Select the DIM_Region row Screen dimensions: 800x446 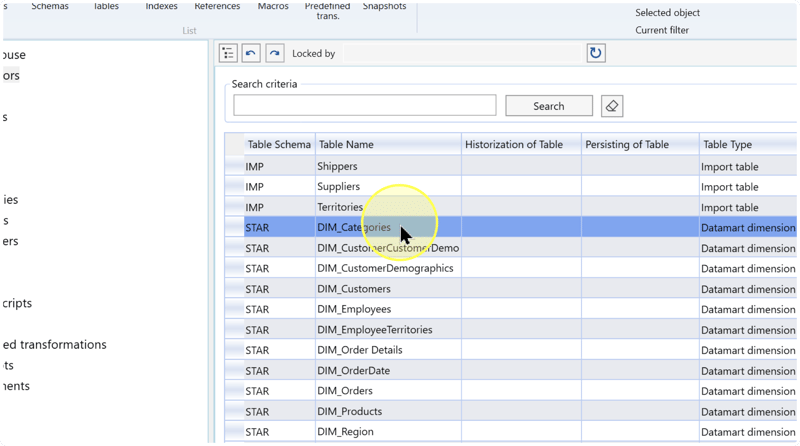coord(510,432)
